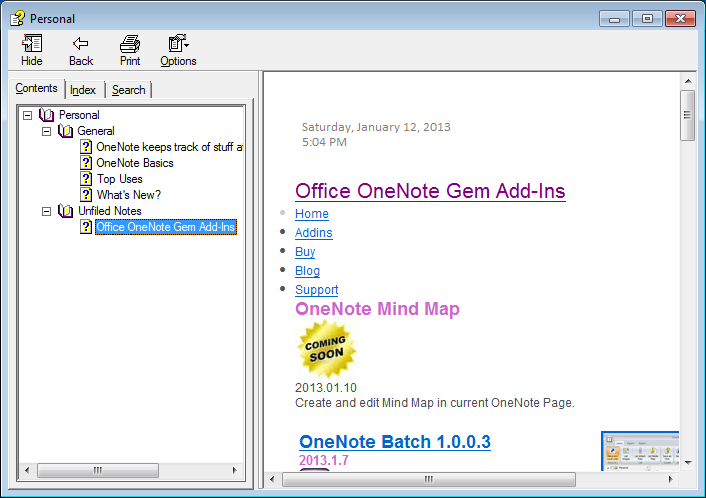Screen dimensions: 706x498
Task: Click 'Create and edit Mind Map' description
Action: pos(434,403)
